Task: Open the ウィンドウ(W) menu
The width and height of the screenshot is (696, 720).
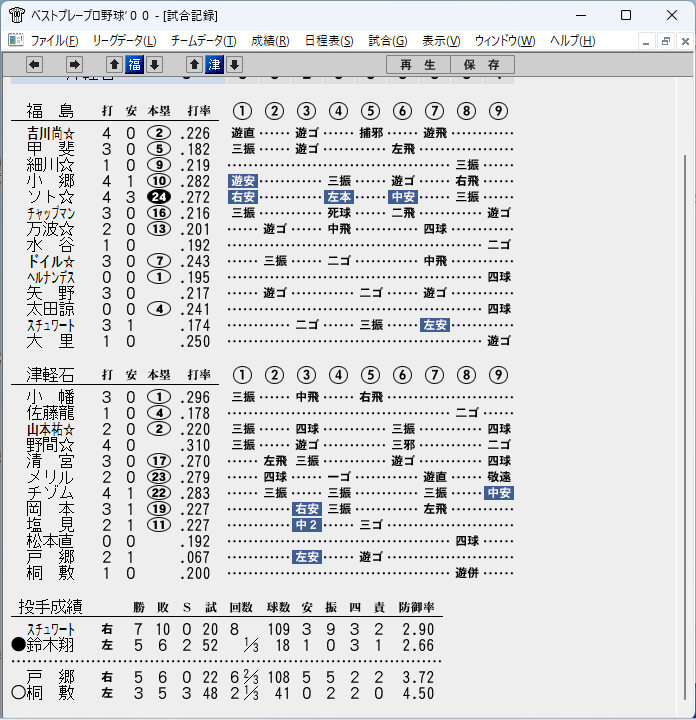Action: [505, 41]
